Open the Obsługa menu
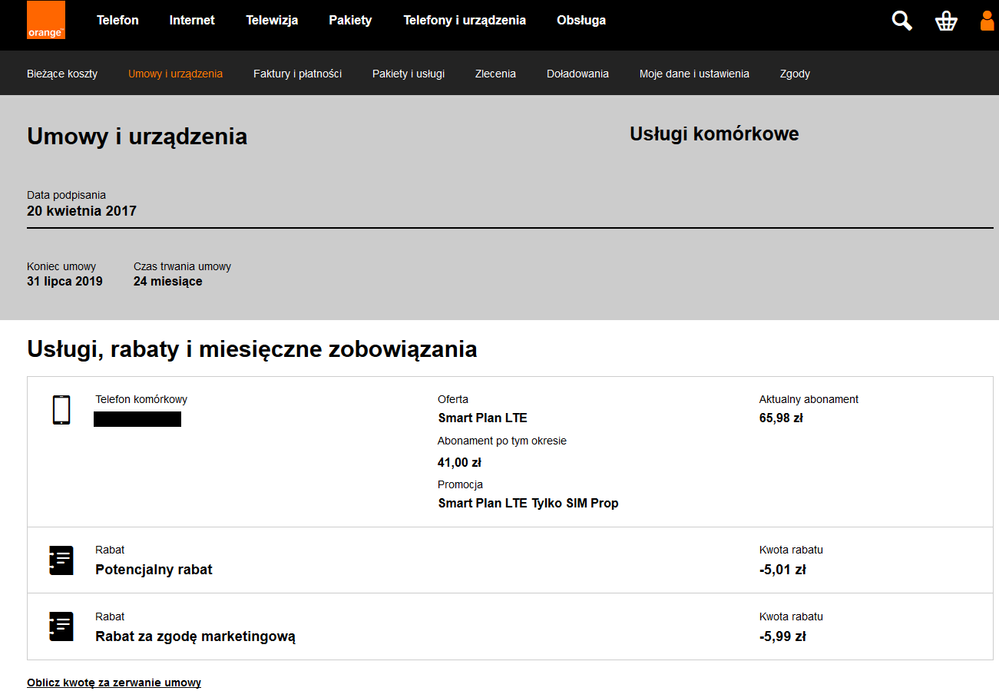999x697 pixels. [x=581, y=20]
